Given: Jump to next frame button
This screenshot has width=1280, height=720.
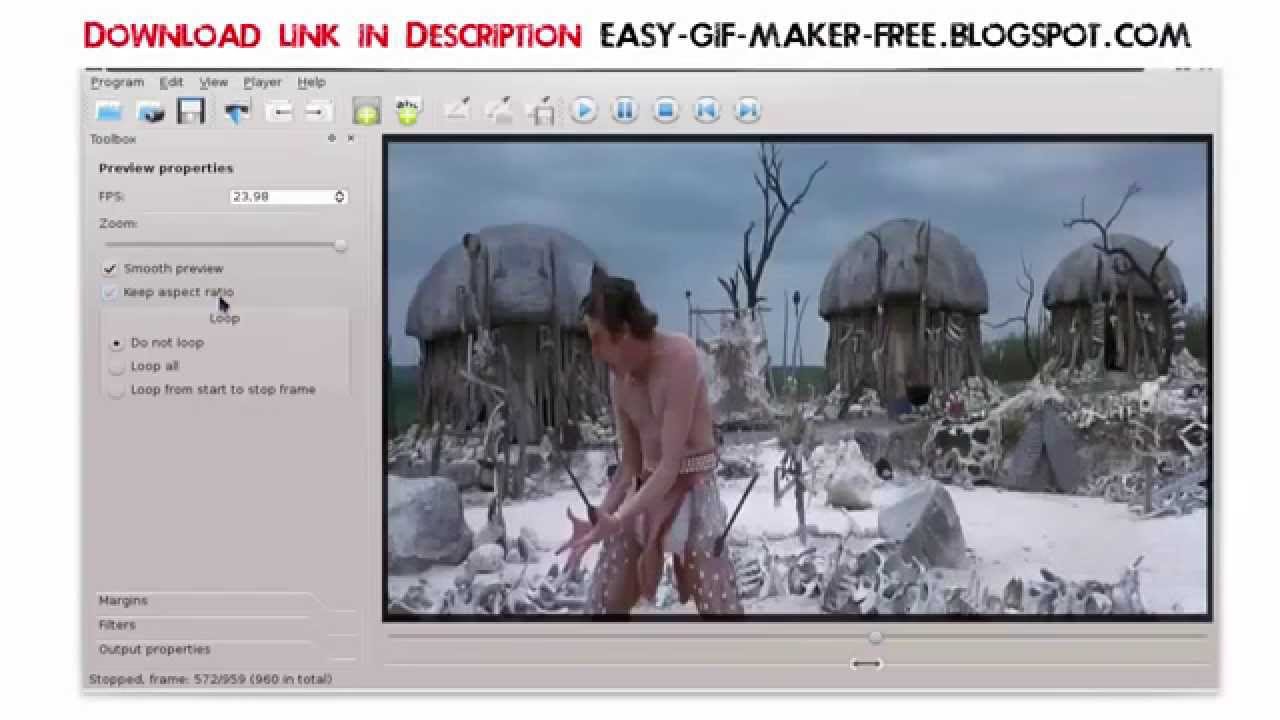Looking at the screenshot, I should 748,110.
